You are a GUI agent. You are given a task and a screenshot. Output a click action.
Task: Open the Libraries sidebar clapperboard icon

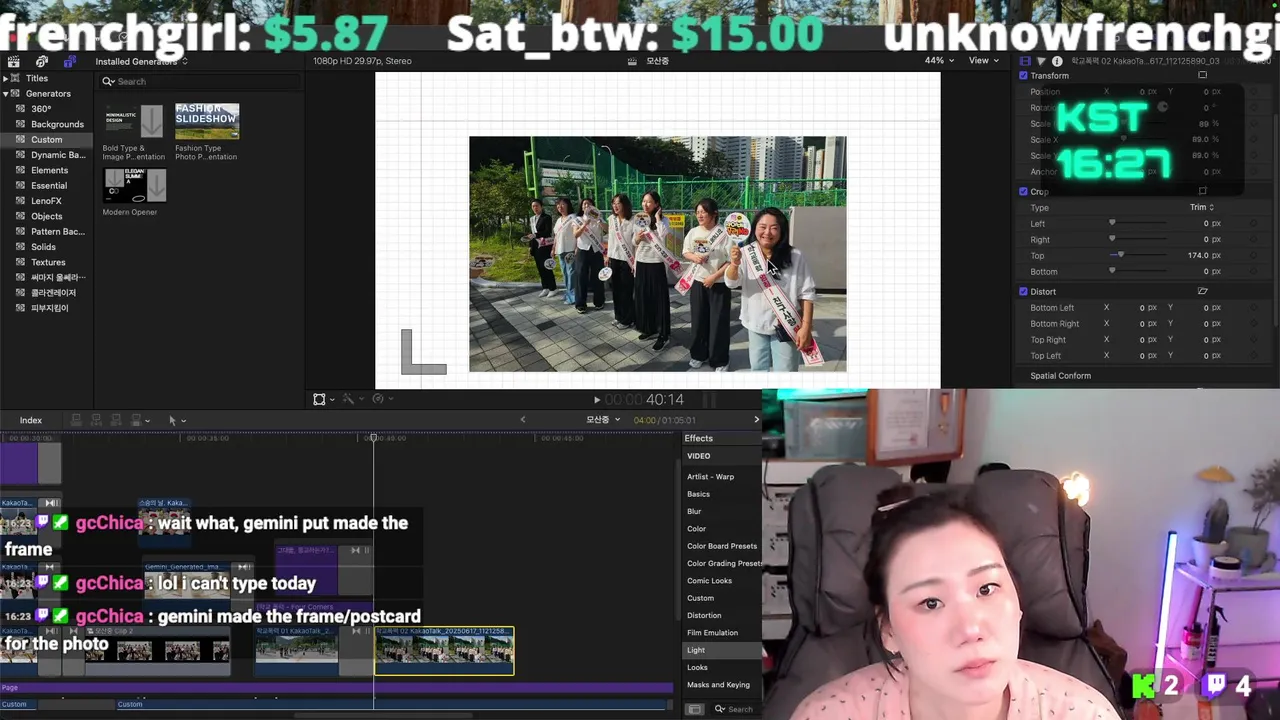(x=13, y=61)
